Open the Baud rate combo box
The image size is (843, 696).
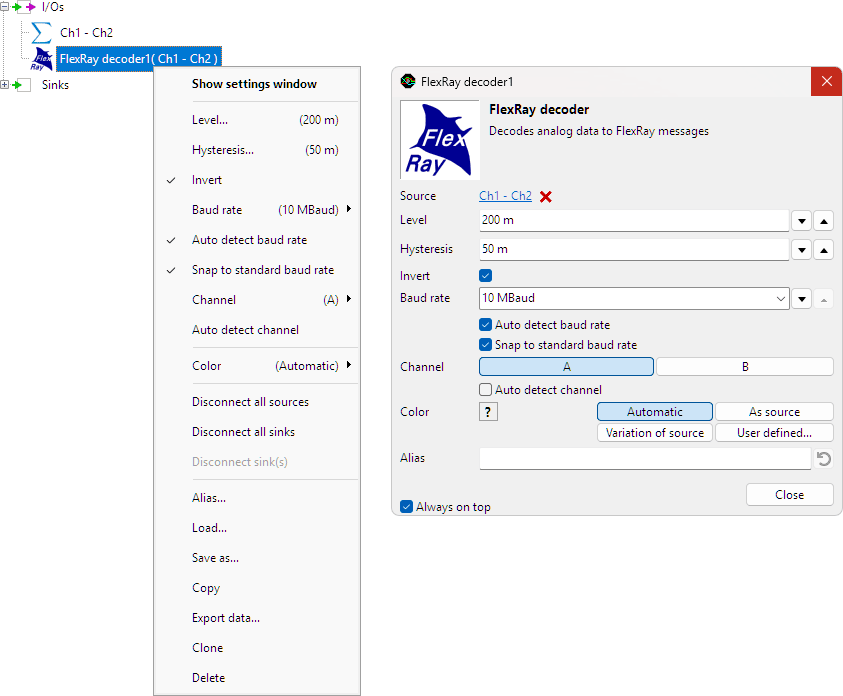pos(634,298)
